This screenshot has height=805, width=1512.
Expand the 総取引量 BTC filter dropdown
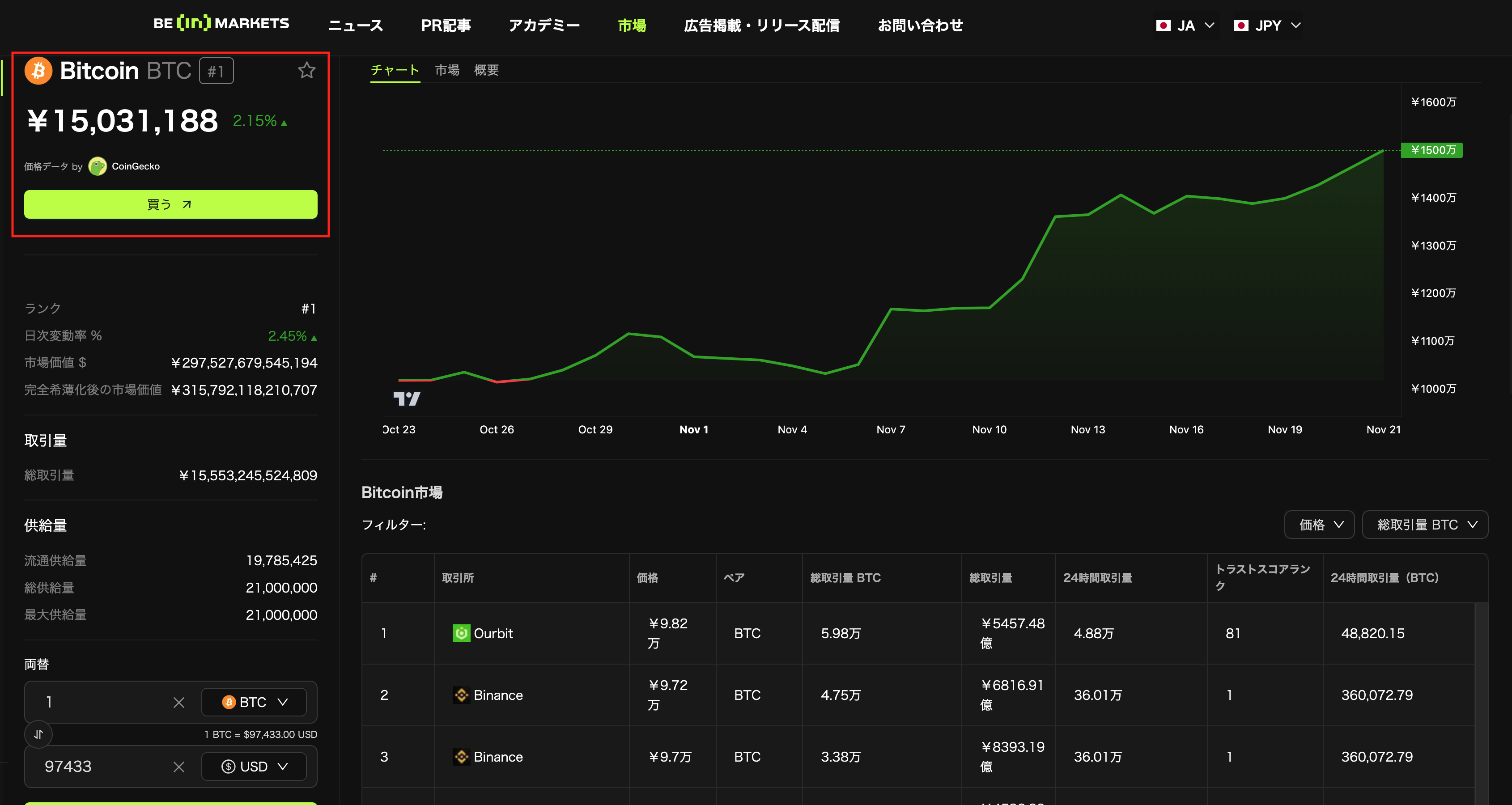[x=1424, y=525]
